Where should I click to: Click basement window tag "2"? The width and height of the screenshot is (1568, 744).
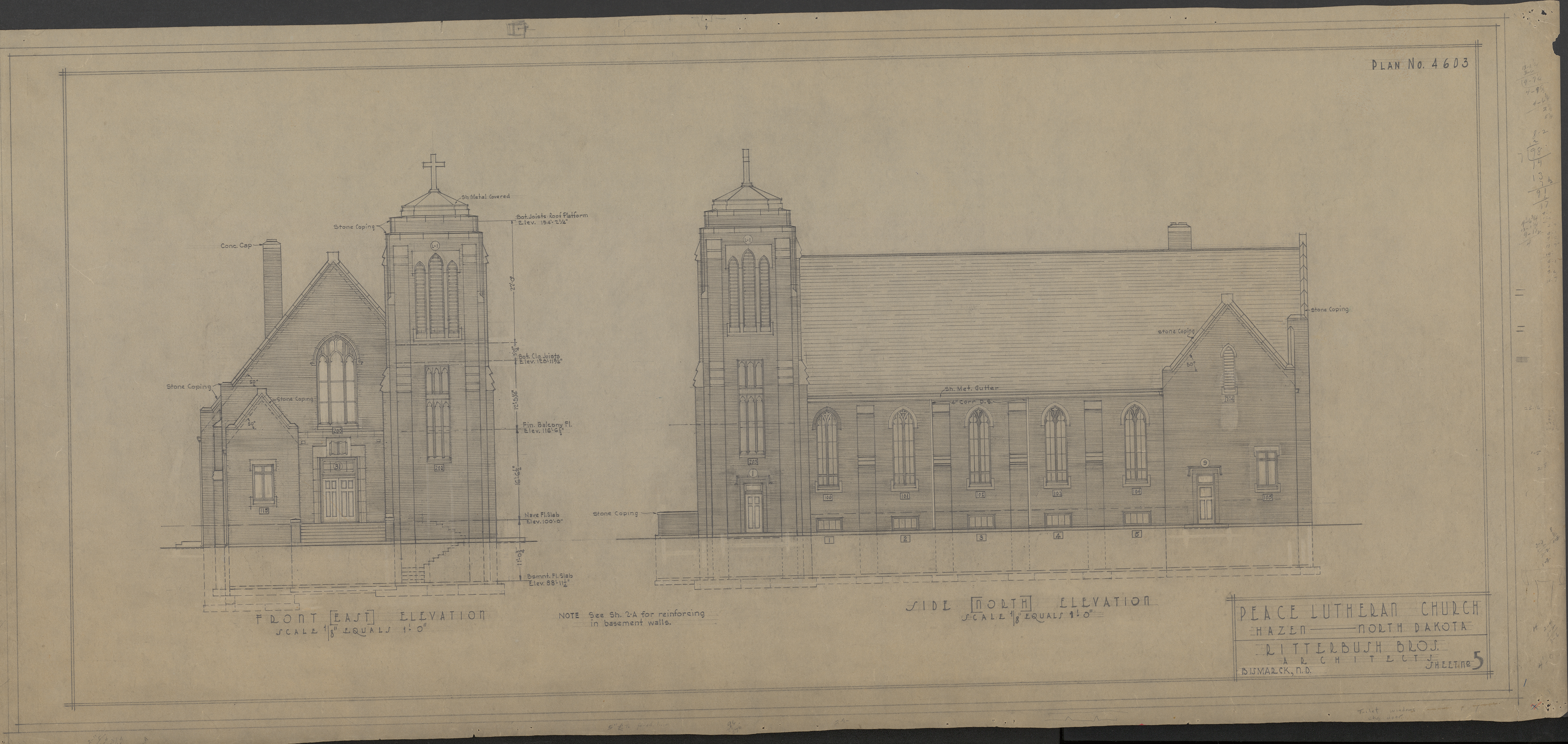905,538
